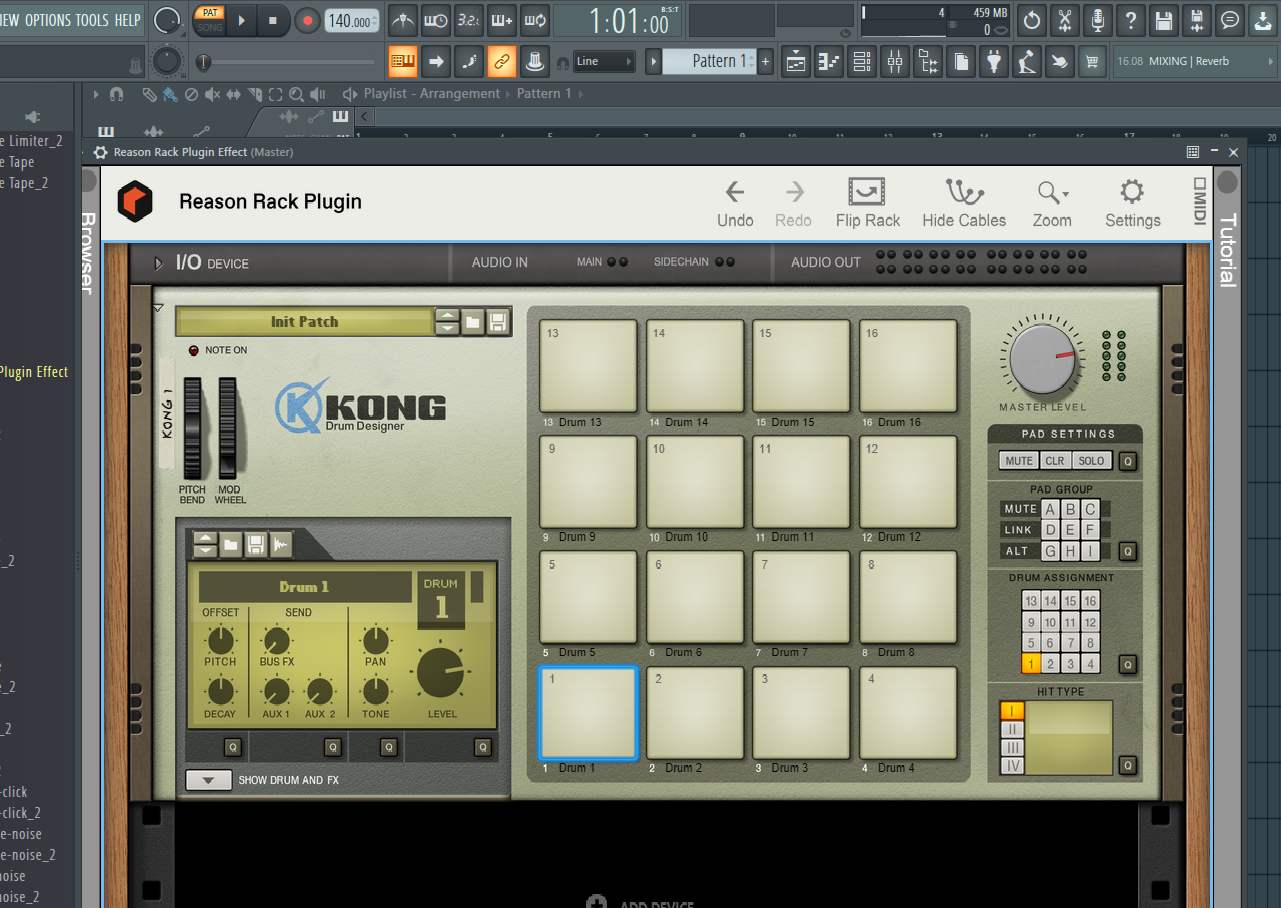Click the stop button in FL transport
This screenshot has width=1281, height=908.
pos(273,20)
